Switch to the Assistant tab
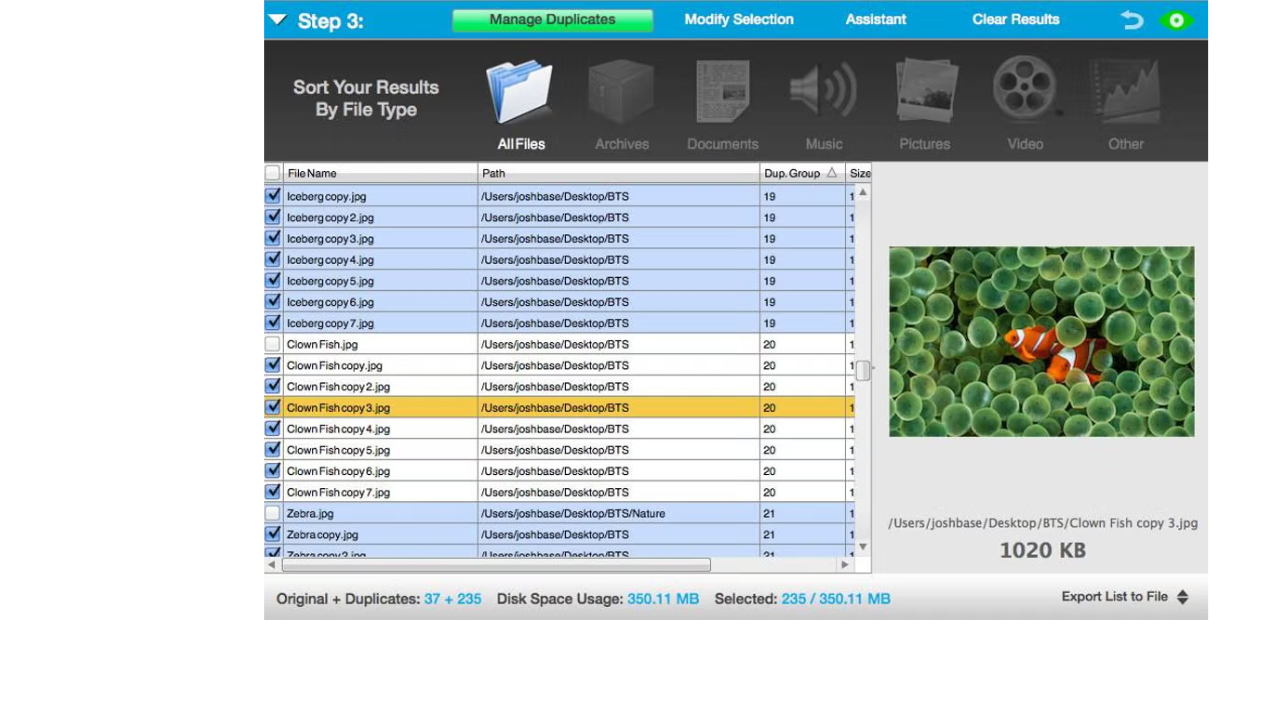This screenshot has height=720, width=1280. pyautogui.click(x=876, y=20)
